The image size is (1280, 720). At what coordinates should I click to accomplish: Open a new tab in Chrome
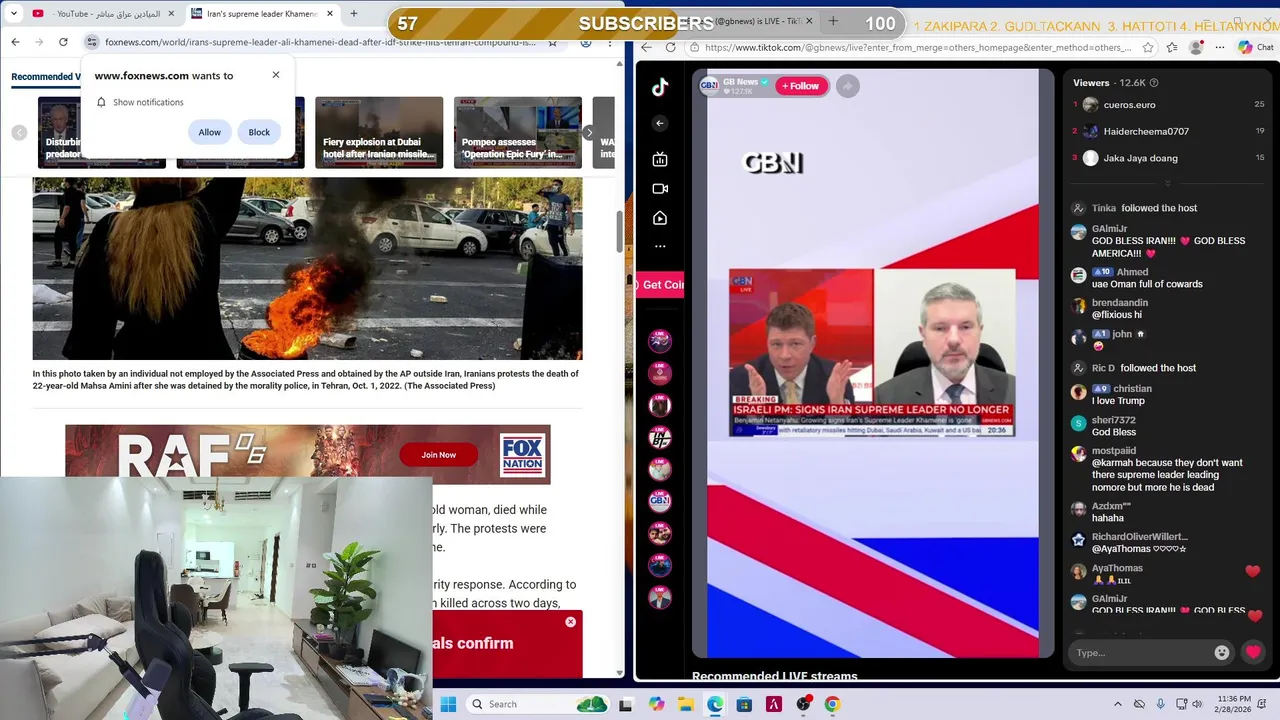tap(353, 14)
